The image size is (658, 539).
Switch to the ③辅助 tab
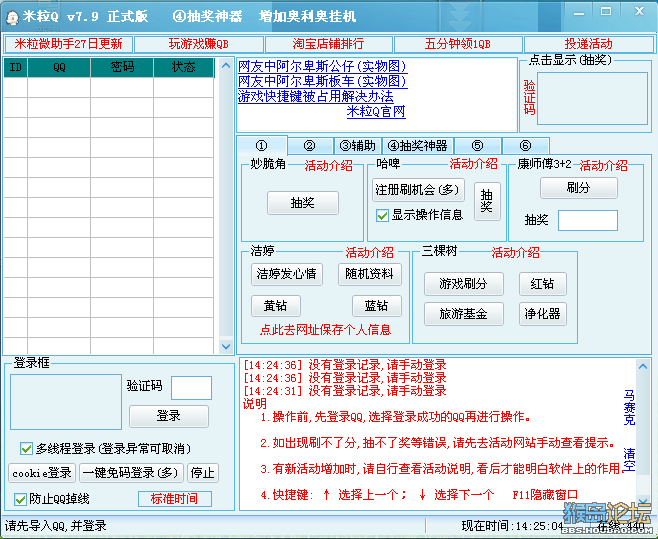pyautogui.click(x=358, y=146)
